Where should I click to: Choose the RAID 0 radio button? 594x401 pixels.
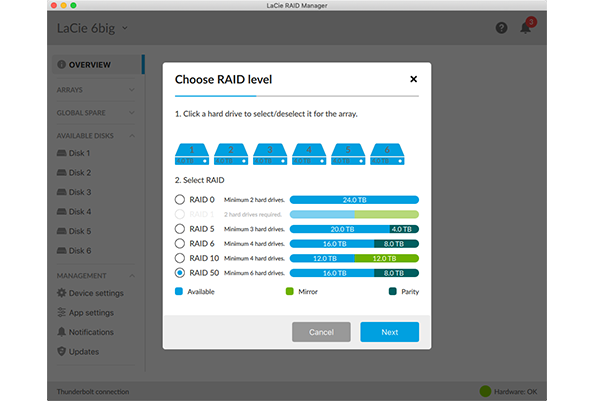180,200
